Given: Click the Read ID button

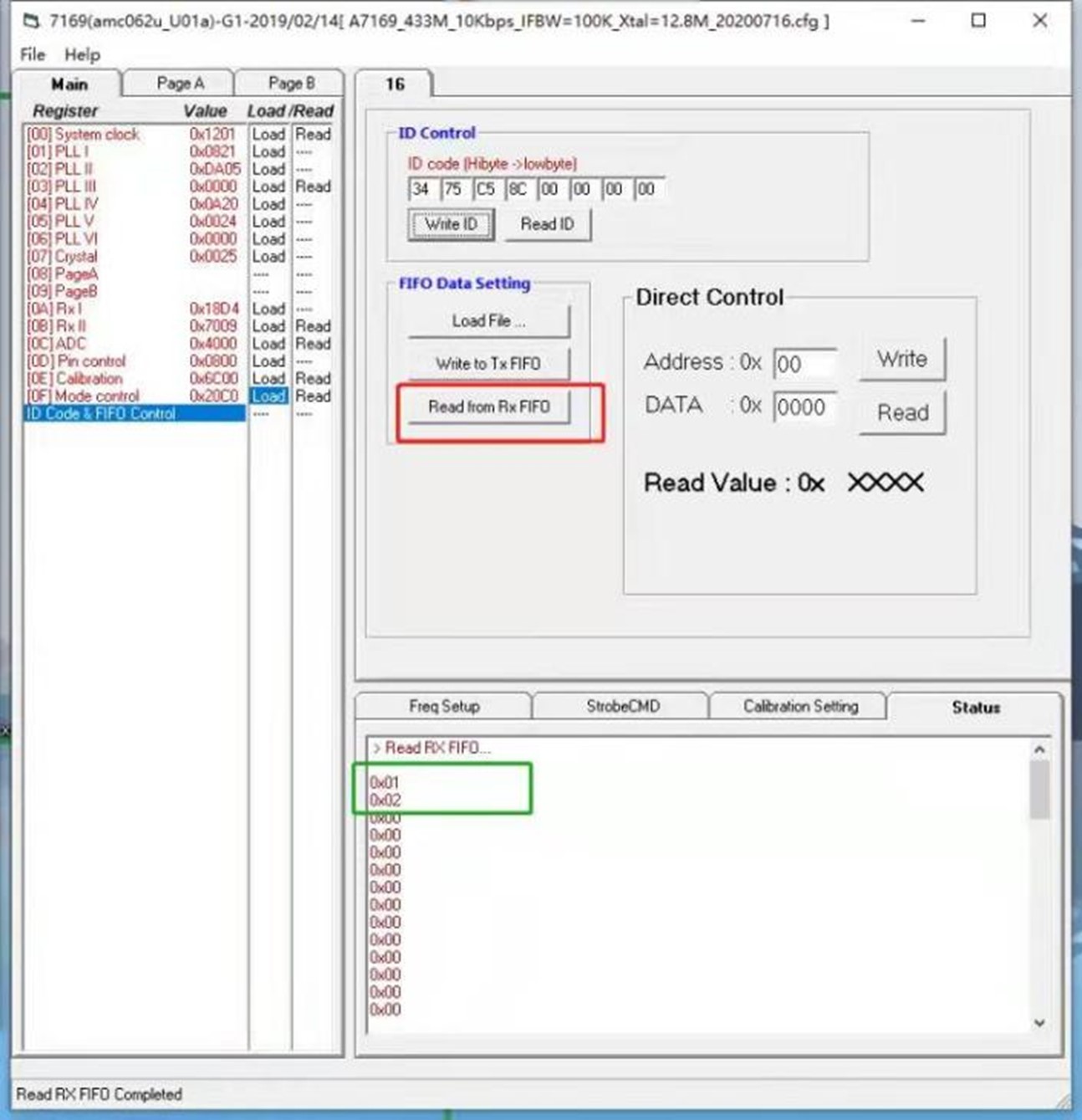Looking at the screenshot, I should 547,224.
